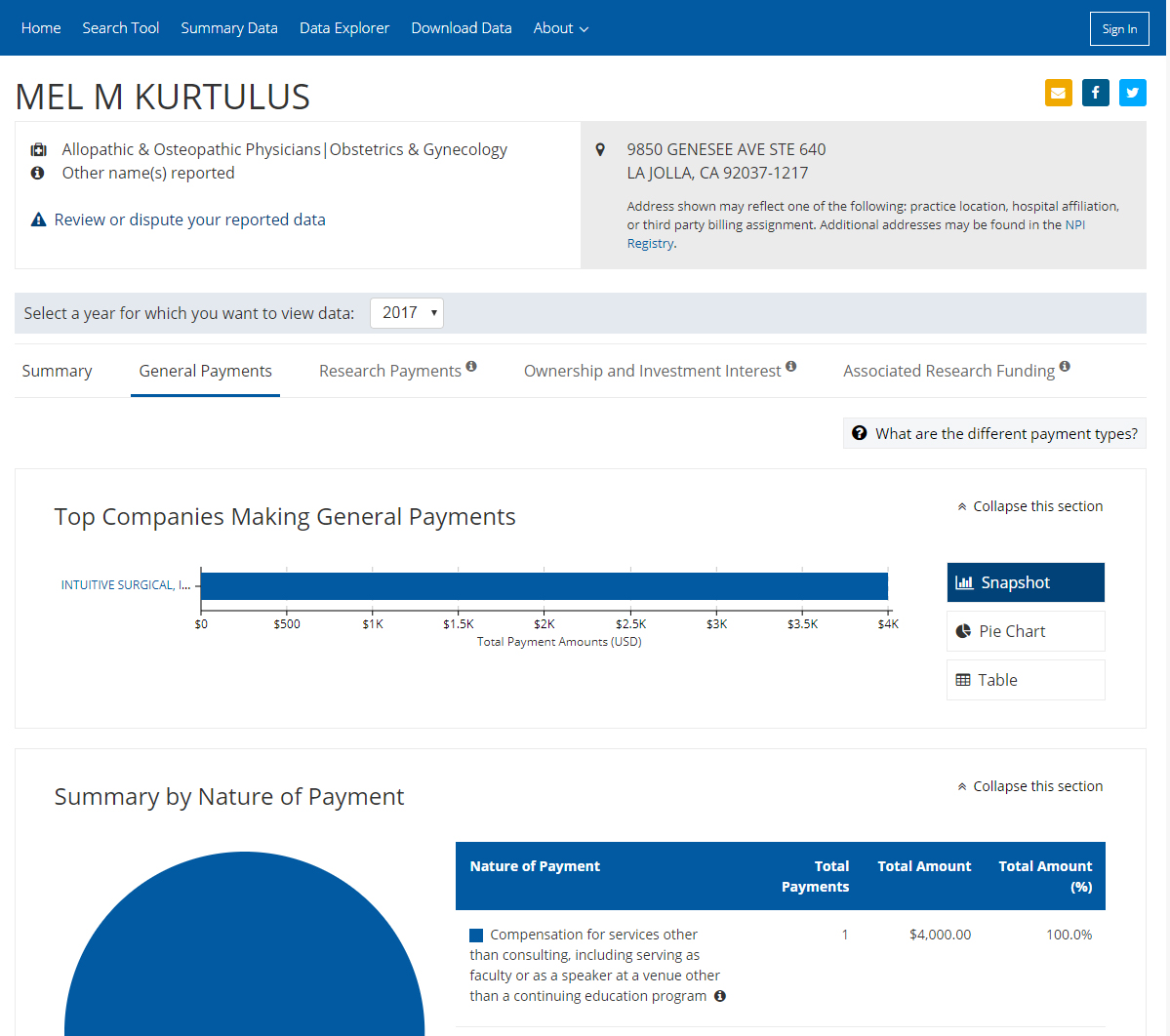Viewport: 1170px width, 1036px height.
Task: Open the year selection dropdown
Action: [x=407, y=313]
